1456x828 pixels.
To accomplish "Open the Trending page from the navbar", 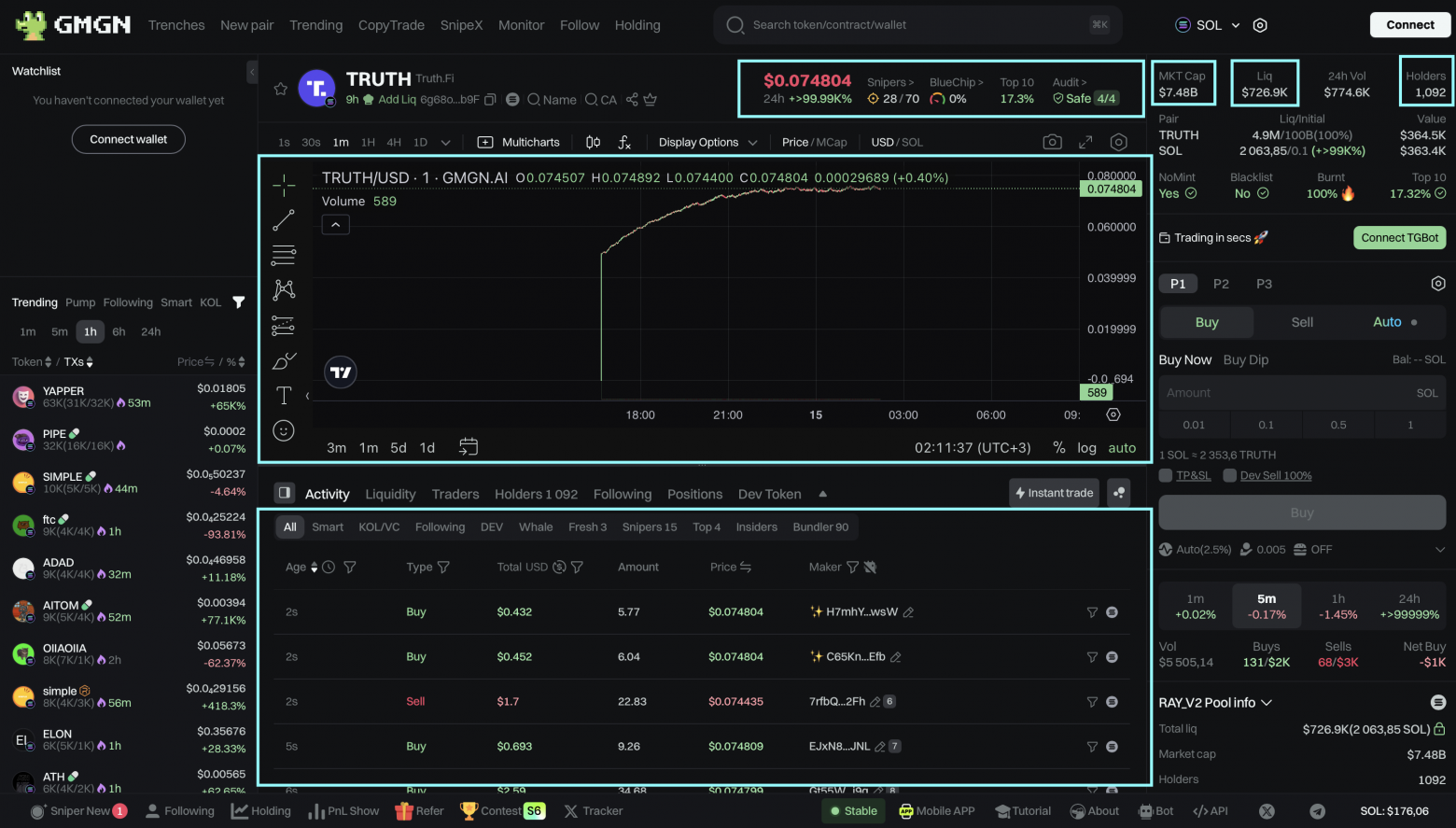I will click(x=315, y=25).
